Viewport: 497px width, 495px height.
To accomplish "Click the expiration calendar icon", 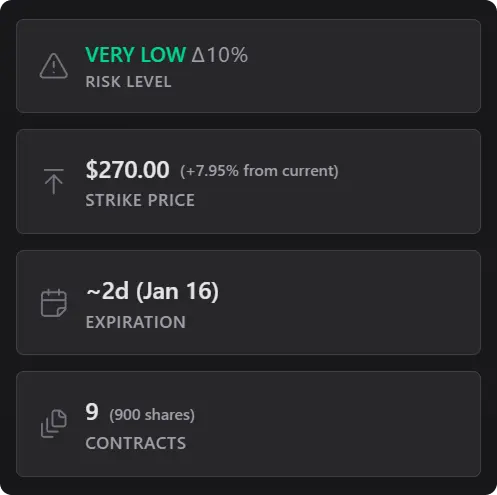I will point(54,303).
